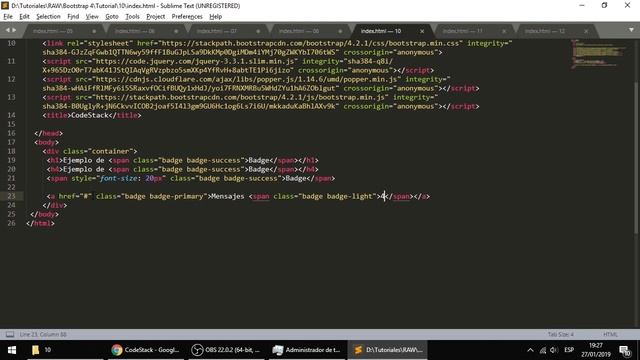
Task: Open the Find menu
Action: (73, 17)
